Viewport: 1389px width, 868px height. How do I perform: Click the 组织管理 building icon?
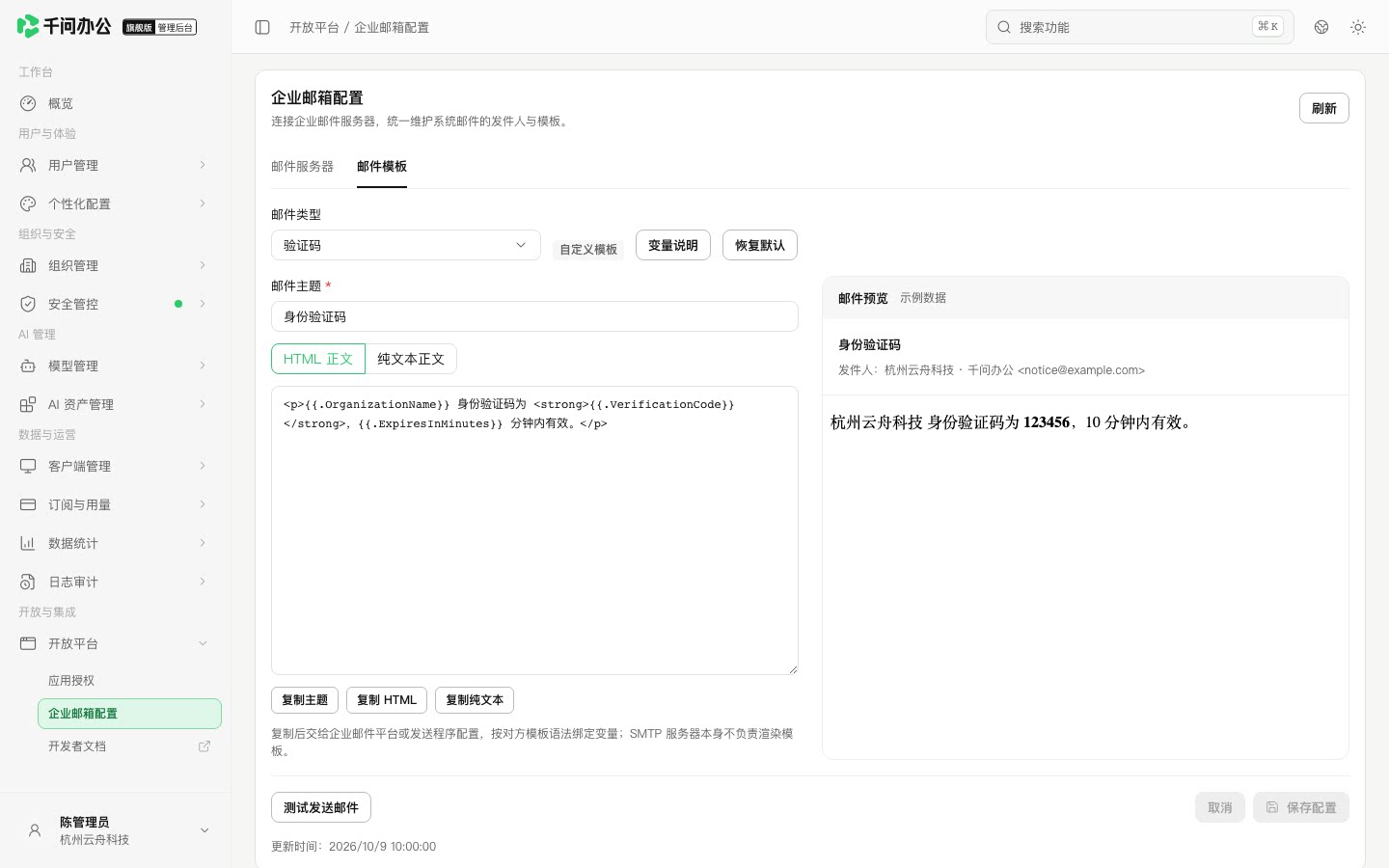[28, 265]
